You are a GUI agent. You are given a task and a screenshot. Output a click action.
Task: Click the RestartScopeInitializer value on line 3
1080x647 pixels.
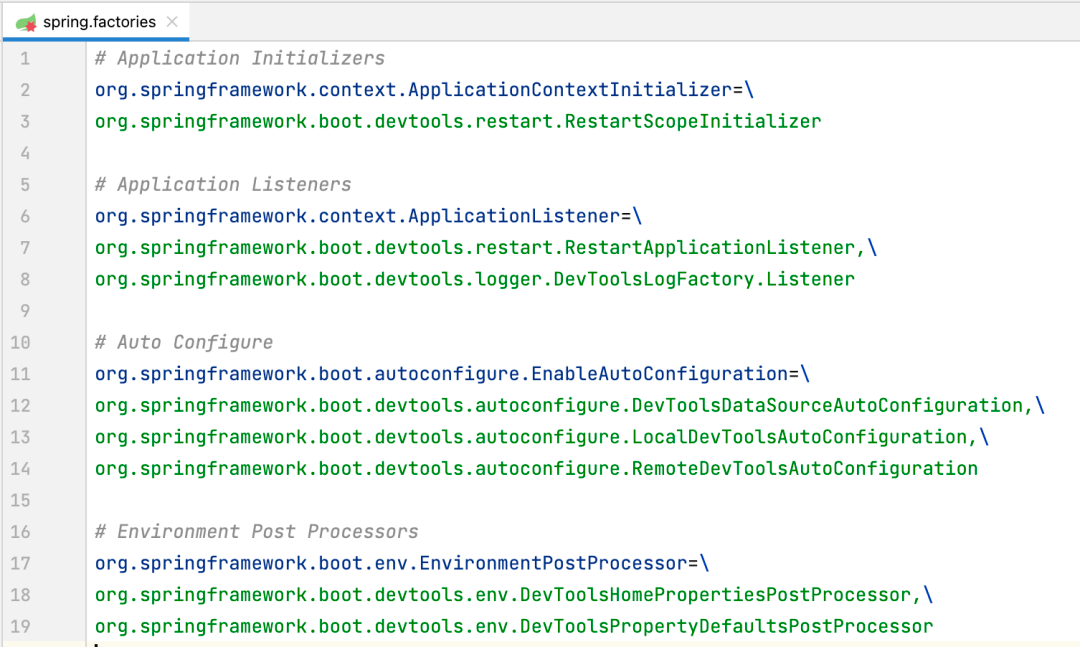(458, 121)
